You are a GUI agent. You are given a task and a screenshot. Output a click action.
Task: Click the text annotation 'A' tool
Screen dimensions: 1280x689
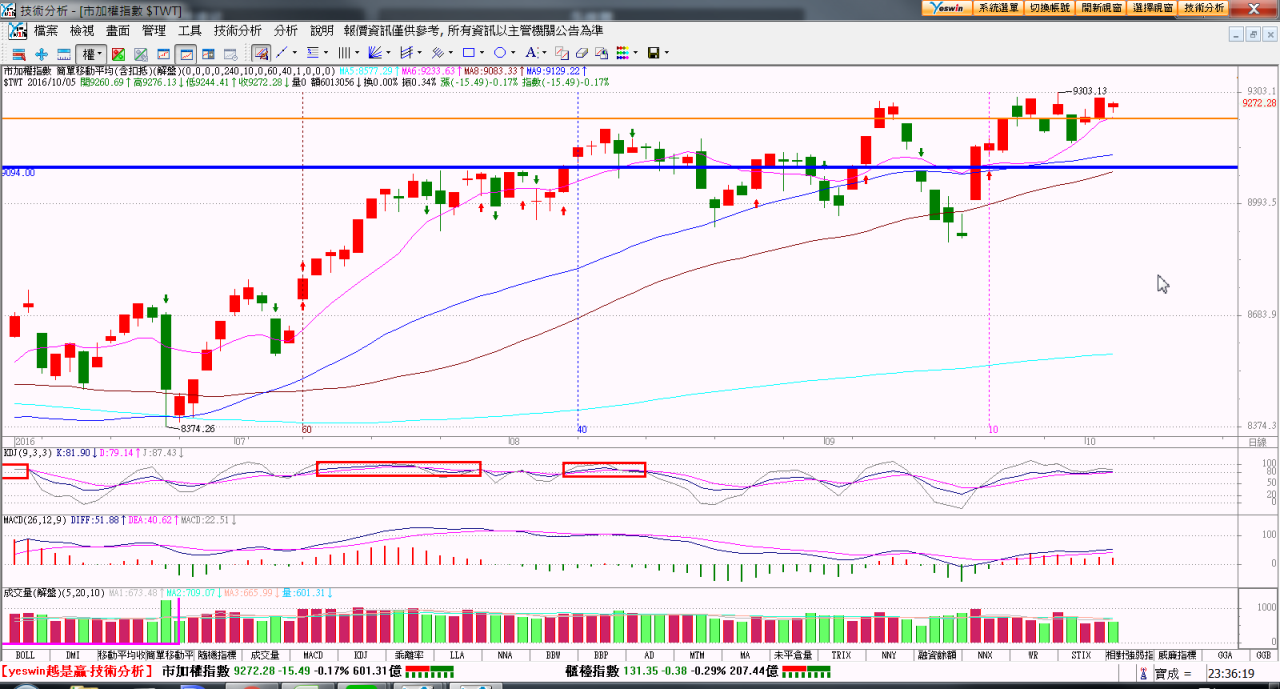[531, 53]
